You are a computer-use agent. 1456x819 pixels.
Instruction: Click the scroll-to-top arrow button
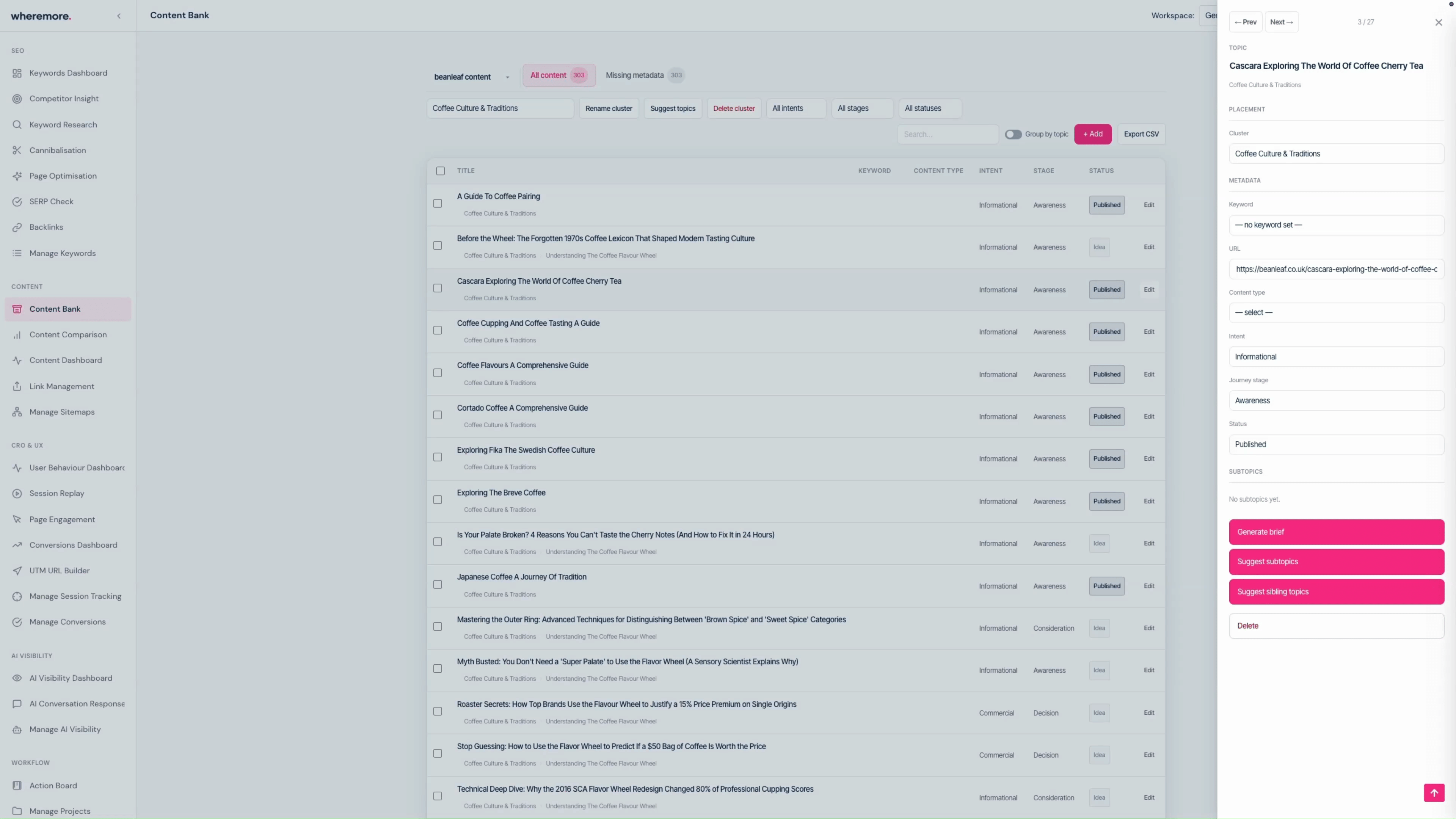(1434, 792)
